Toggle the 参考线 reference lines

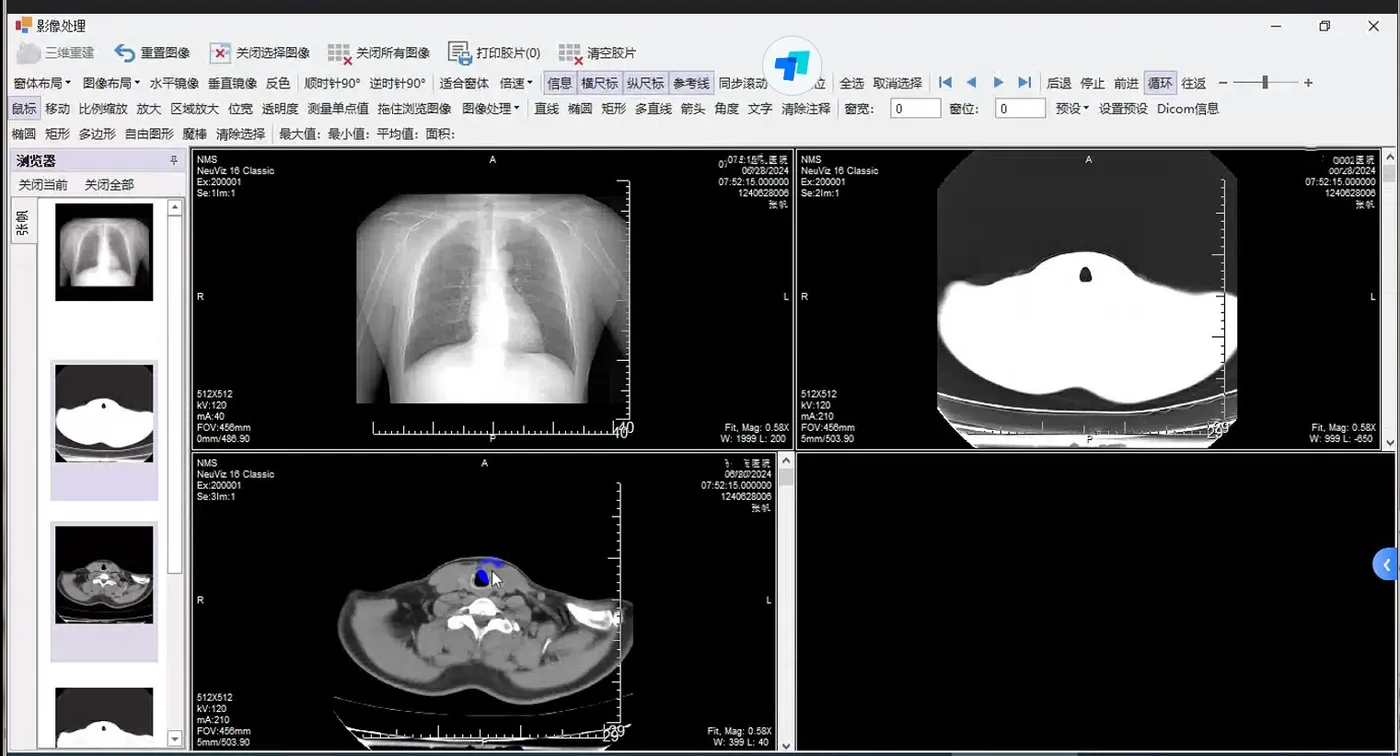point(691,83)
